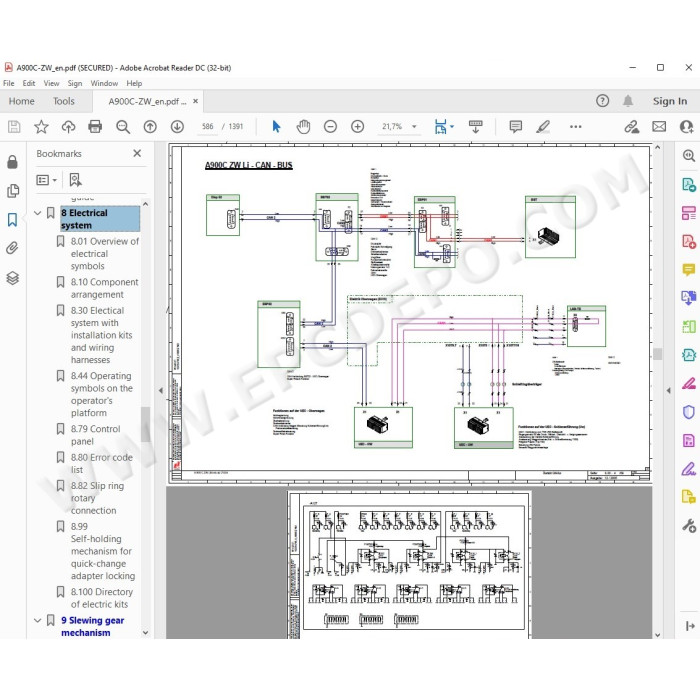
Task: Add document to starred with the star icon
Action: pyautogui.click(x=41, y=127)
